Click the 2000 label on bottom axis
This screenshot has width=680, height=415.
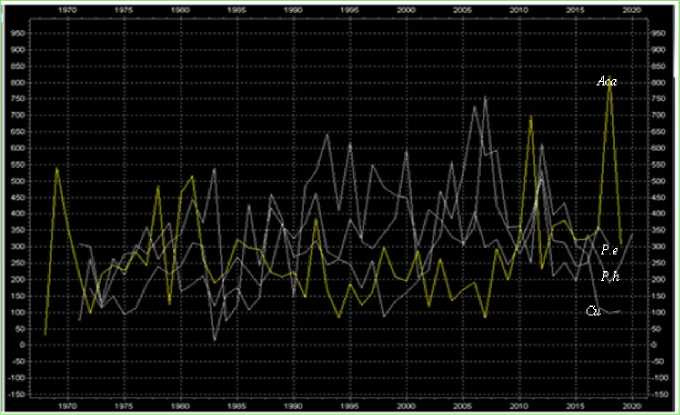tap(406, 406)
